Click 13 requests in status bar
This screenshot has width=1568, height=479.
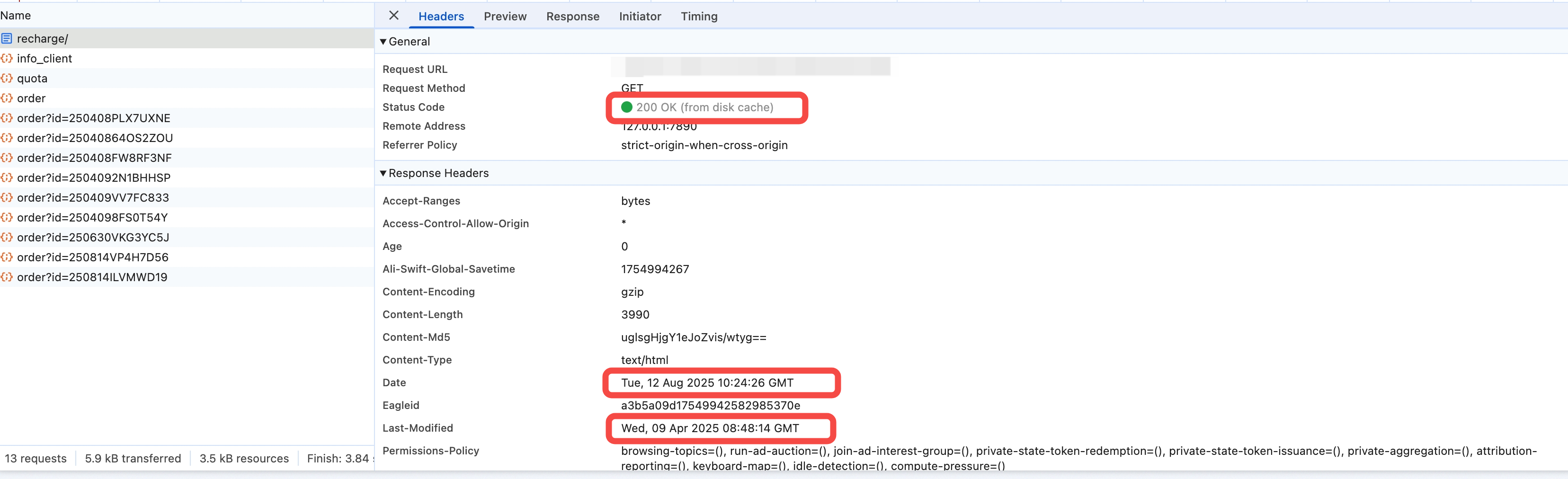click(36, 458)
